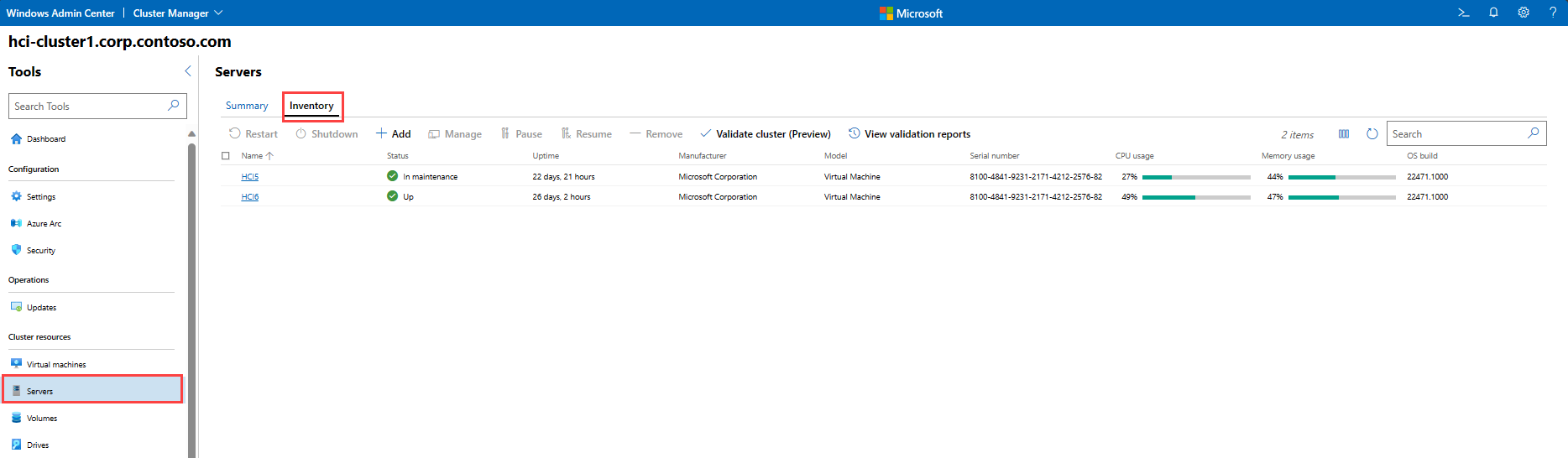Collapse the Tools side panel

(187, 71)
